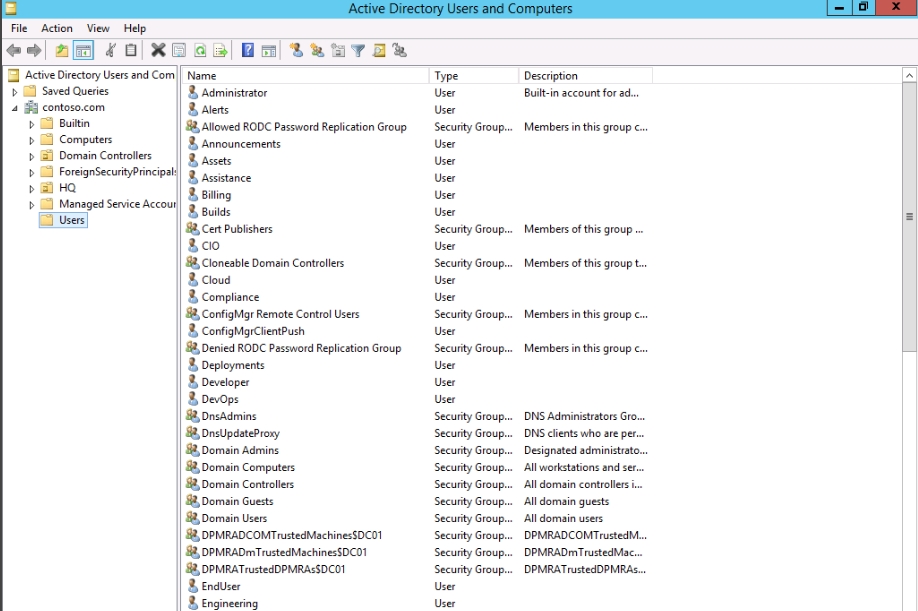This screenshot has width=918, height=611.
Task: Select the Domain Users group
Action: pos(234,519)
